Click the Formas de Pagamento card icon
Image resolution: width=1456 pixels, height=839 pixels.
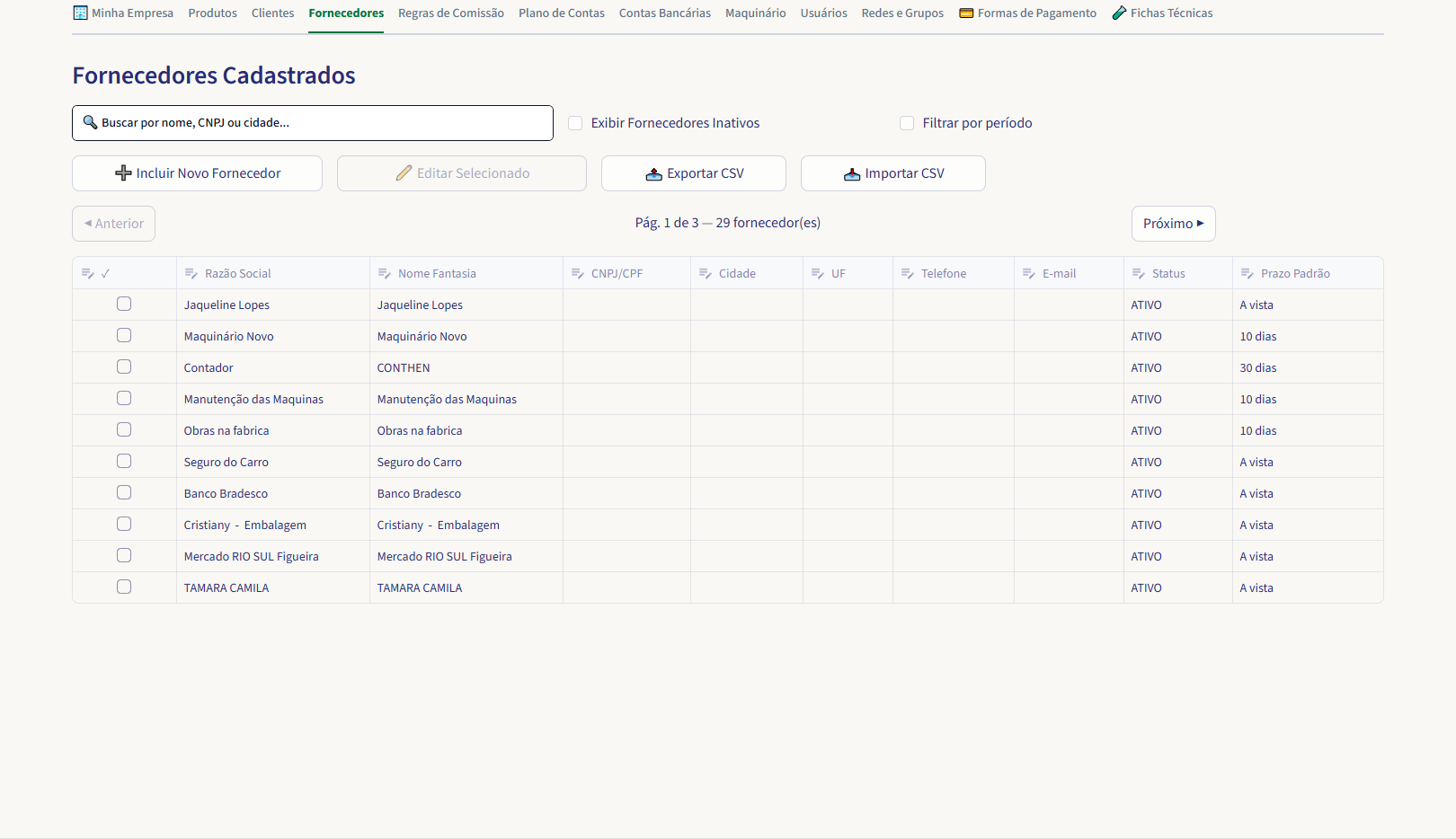pos(966,13)
